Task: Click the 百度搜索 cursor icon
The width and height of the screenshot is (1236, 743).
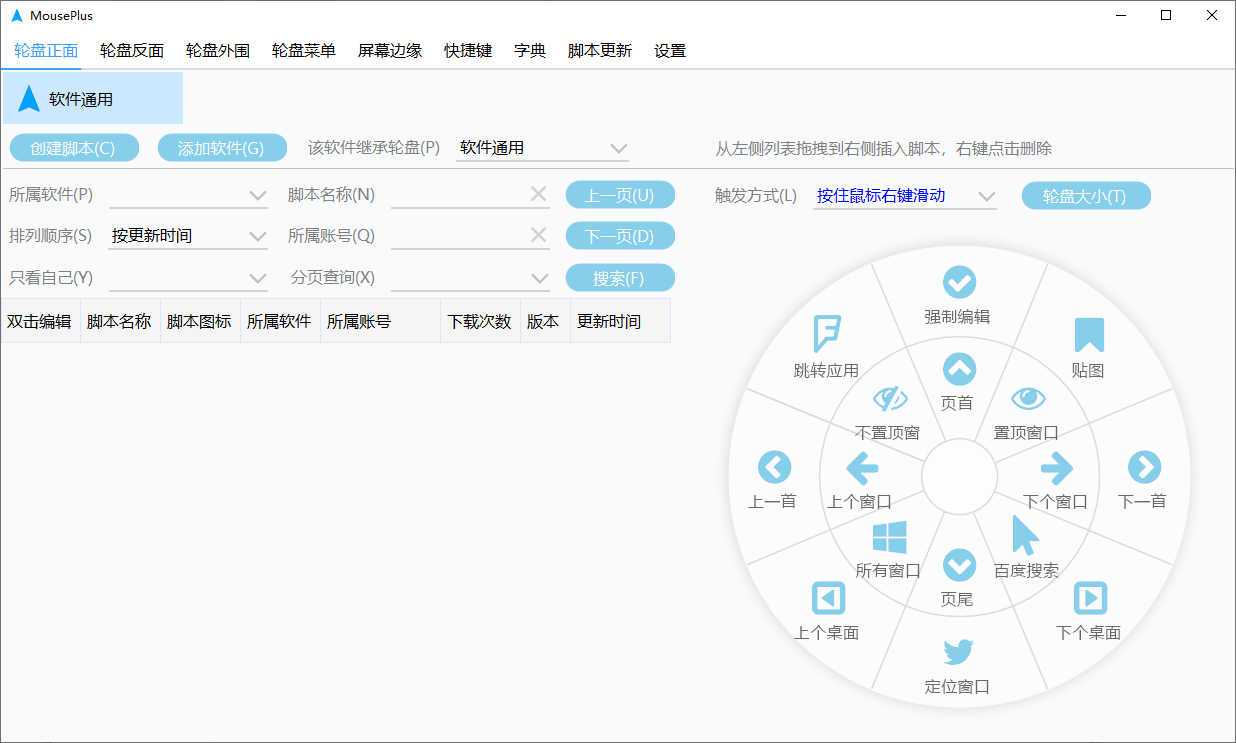Action: coord(1023,537)
